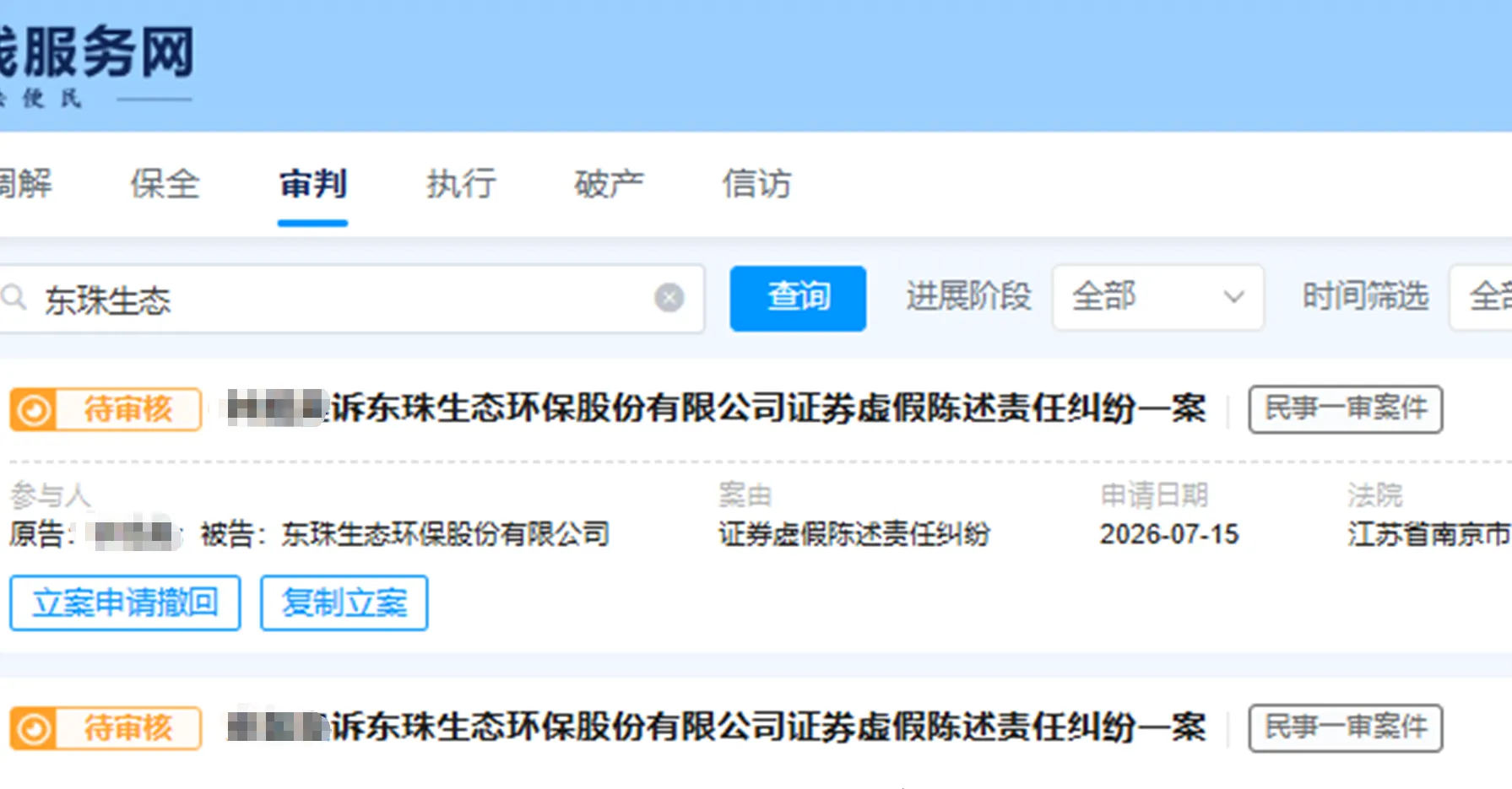Open the second case title link
Viewport: 1512px width, 789px height.
(717, 727)
